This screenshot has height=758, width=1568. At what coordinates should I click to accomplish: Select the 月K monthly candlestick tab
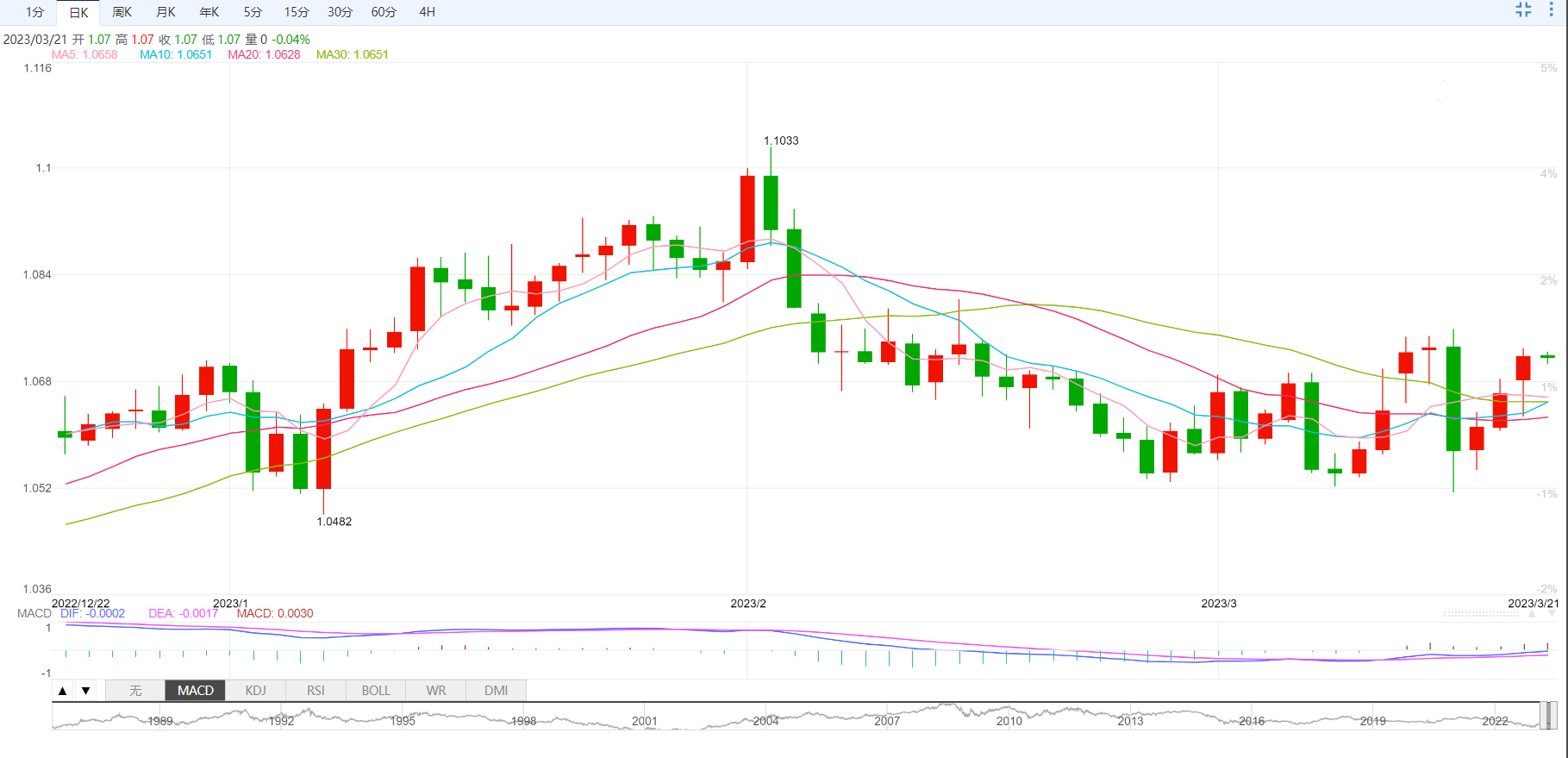pyautogui.click(x=166, y=12)
